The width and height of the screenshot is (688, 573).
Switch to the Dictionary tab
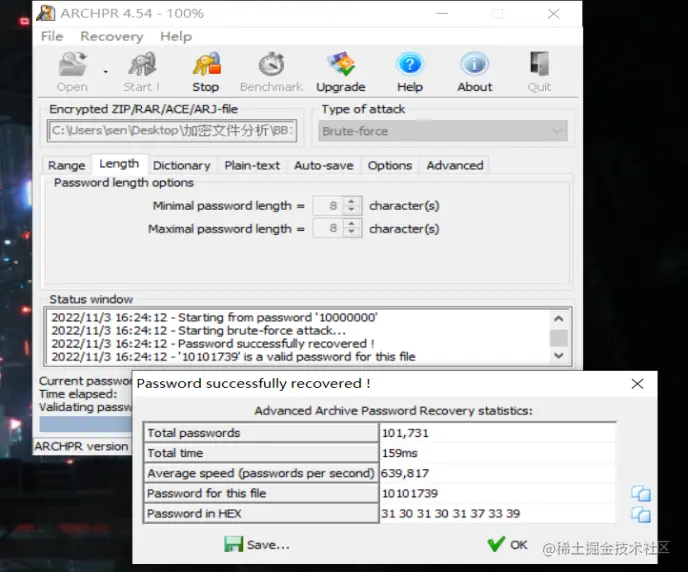click(x=182, y=165)
